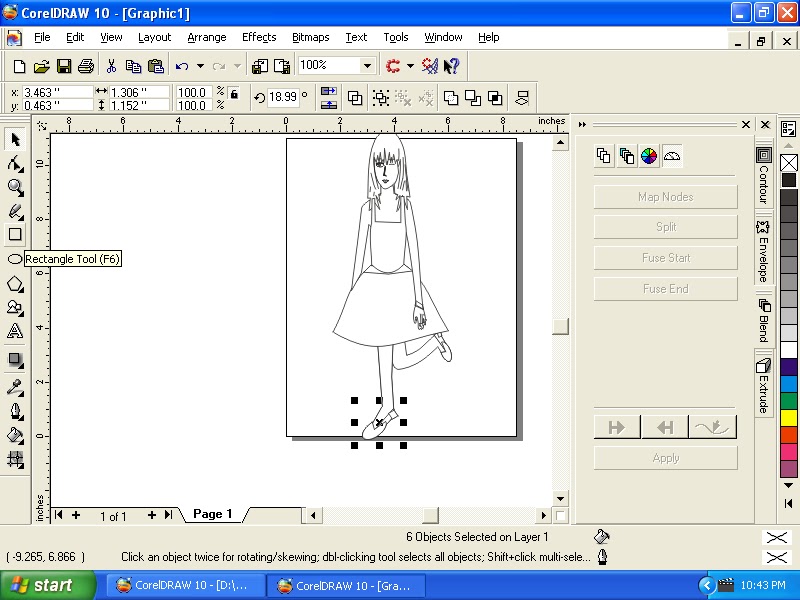Viewport: 800px width, 600px height.
Task: Select the Eyedropper tool
Action: click(15, 387)
